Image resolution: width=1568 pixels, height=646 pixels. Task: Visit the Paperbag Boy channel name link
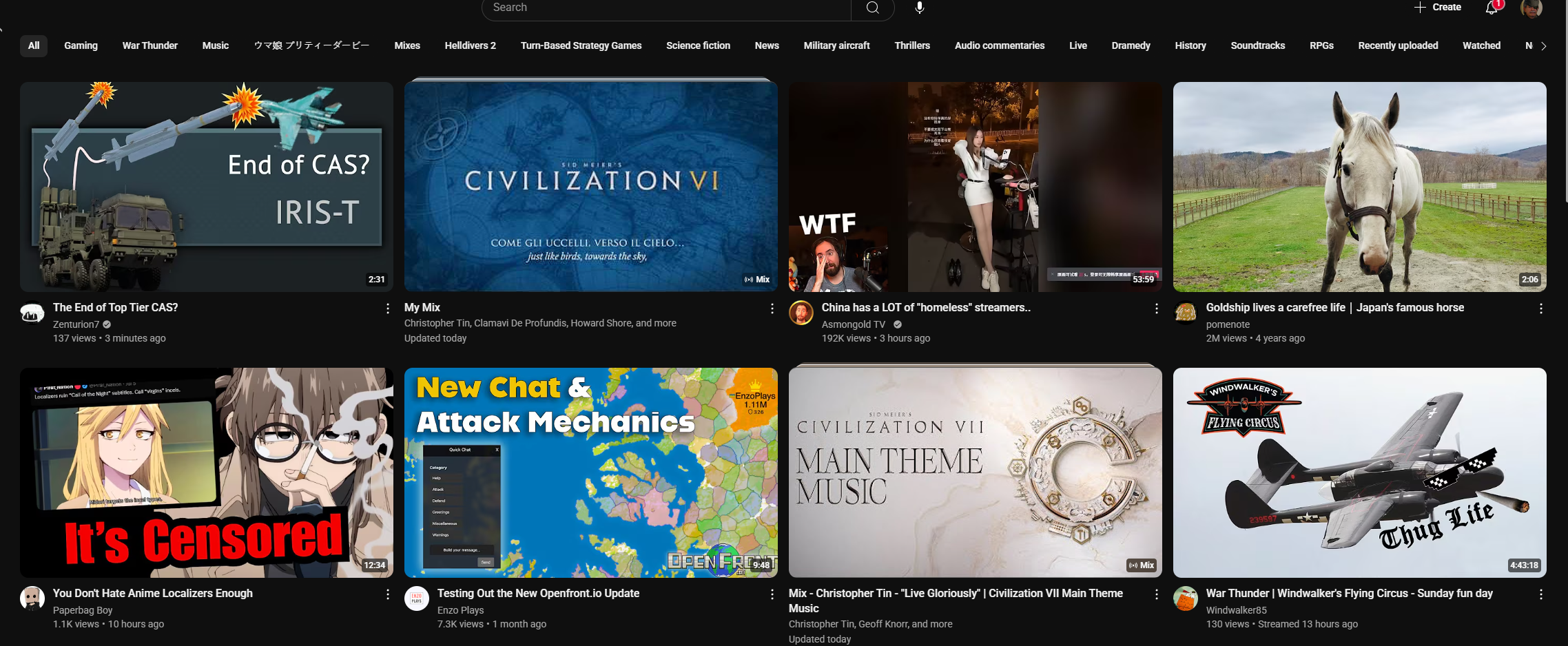(x=83, y=610)
